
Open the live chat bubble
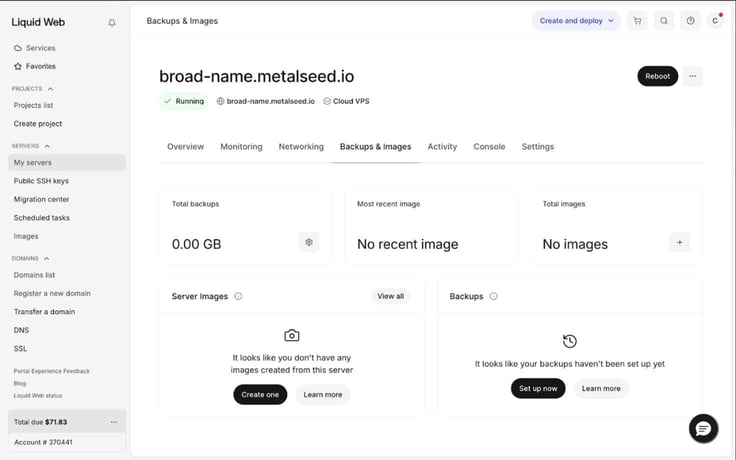tap(703, 428)
